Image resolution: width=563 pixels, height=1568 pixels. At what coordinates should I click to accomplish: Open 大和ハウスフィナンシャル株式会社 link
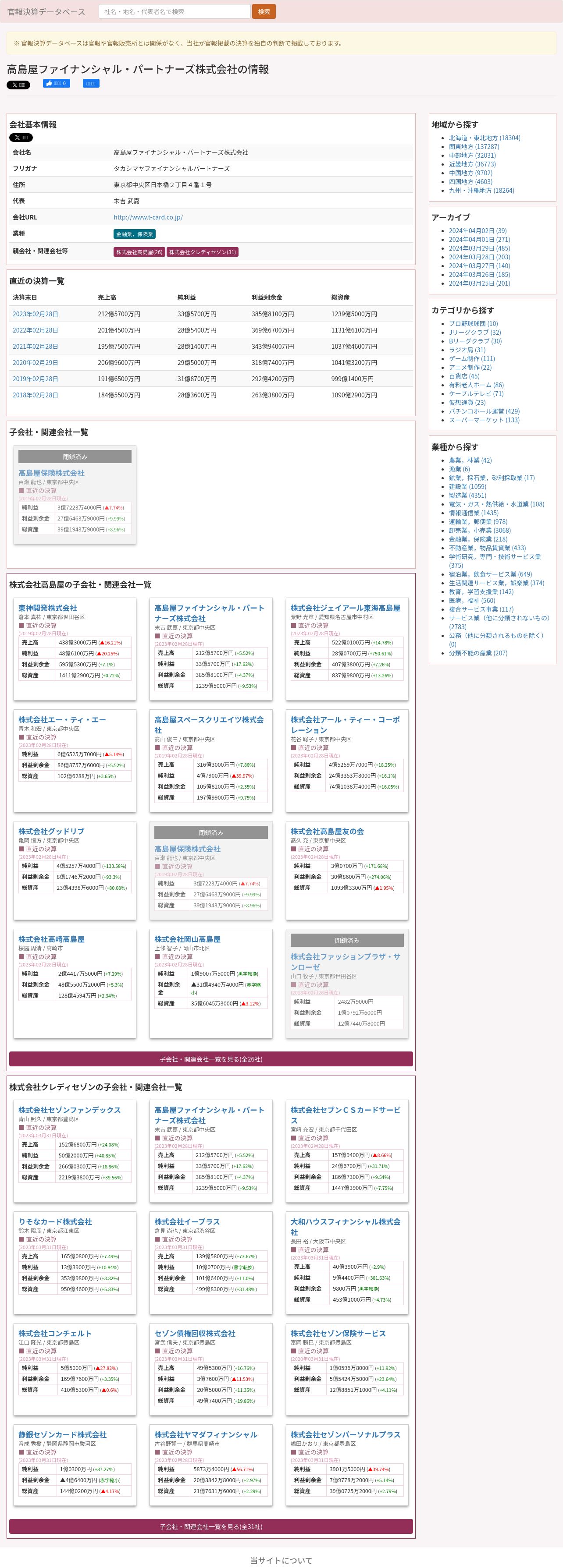tap(346, 1227)
